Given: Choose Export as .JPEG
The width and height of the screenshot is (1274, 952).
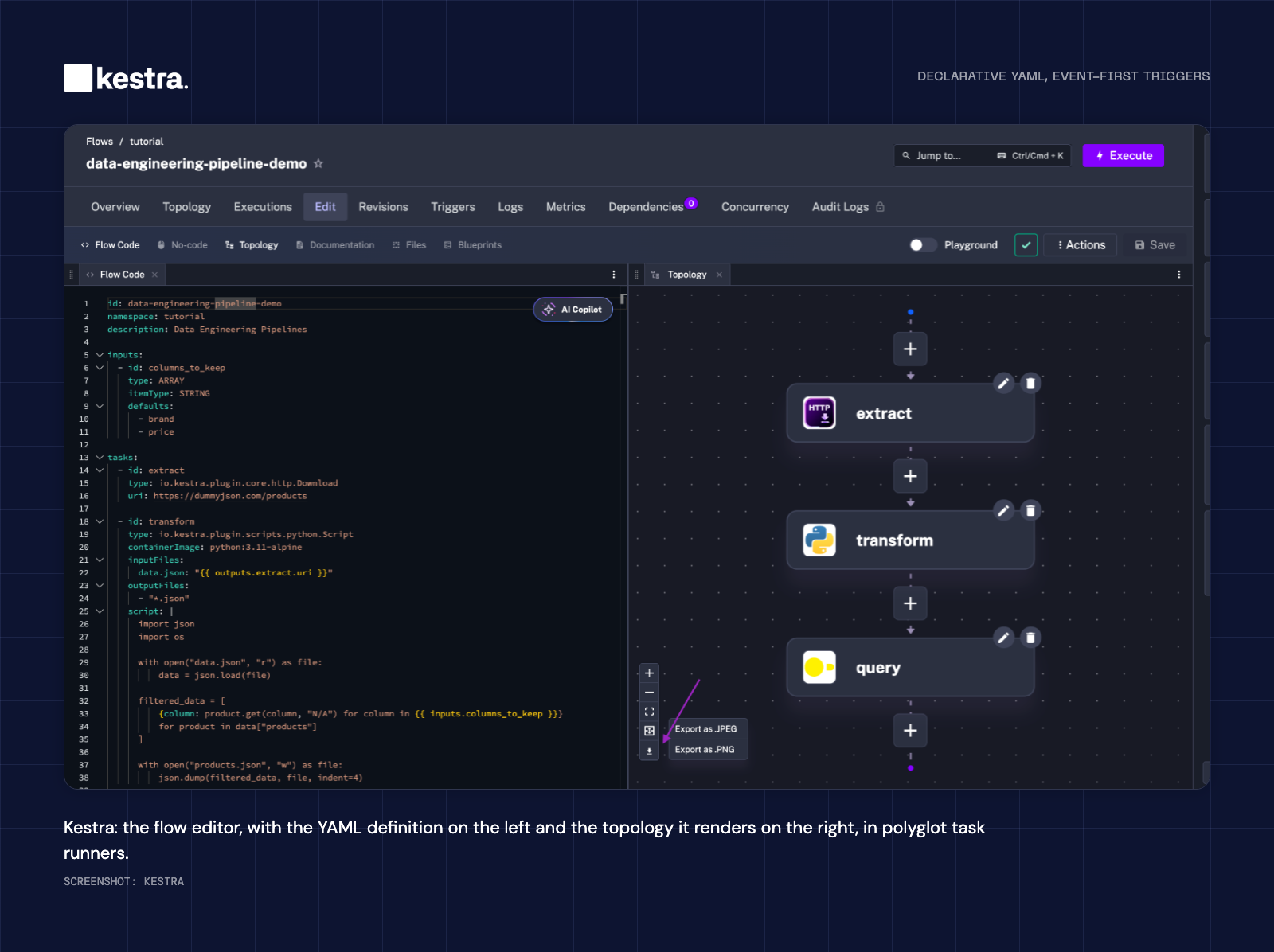Looking at the screenshot, I should tap(706, 729).
